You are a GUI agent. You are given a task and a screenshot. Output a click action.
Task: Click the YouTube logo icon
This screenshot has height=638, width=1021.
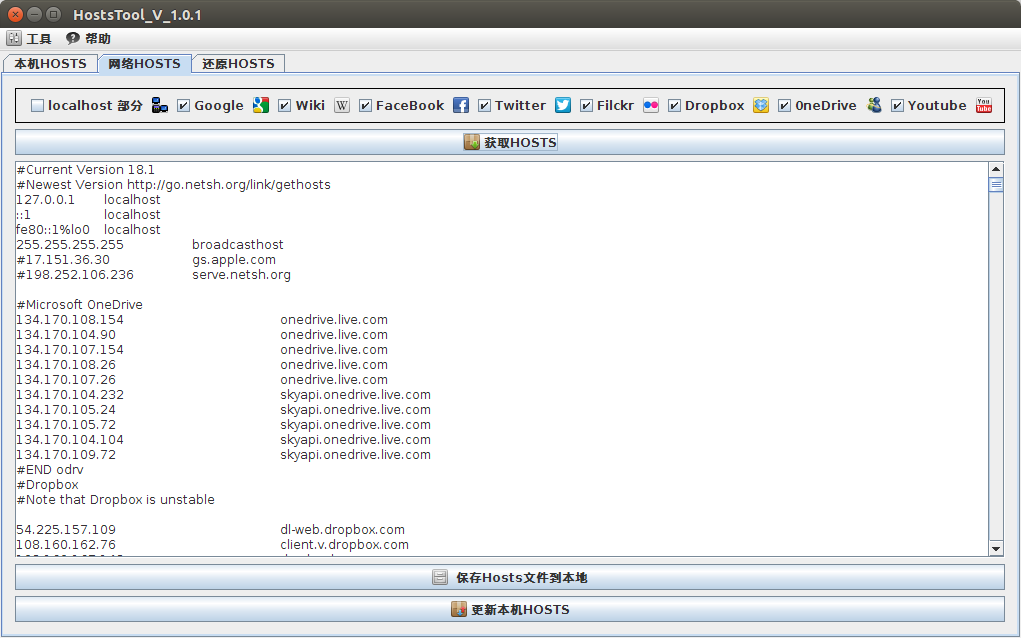tap(984, 105)
